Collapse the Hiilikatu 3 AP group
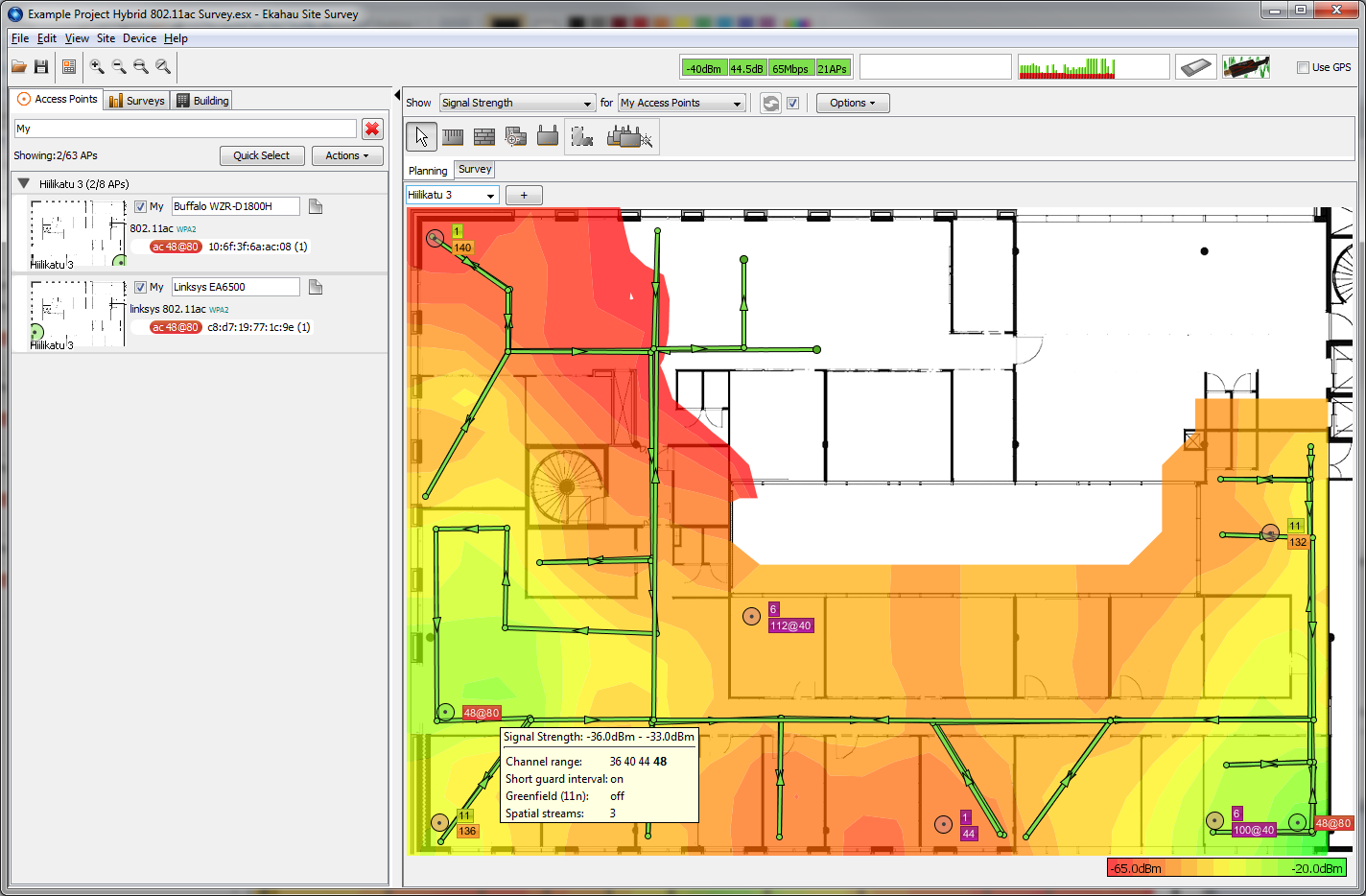 click(x=24, y=183)
